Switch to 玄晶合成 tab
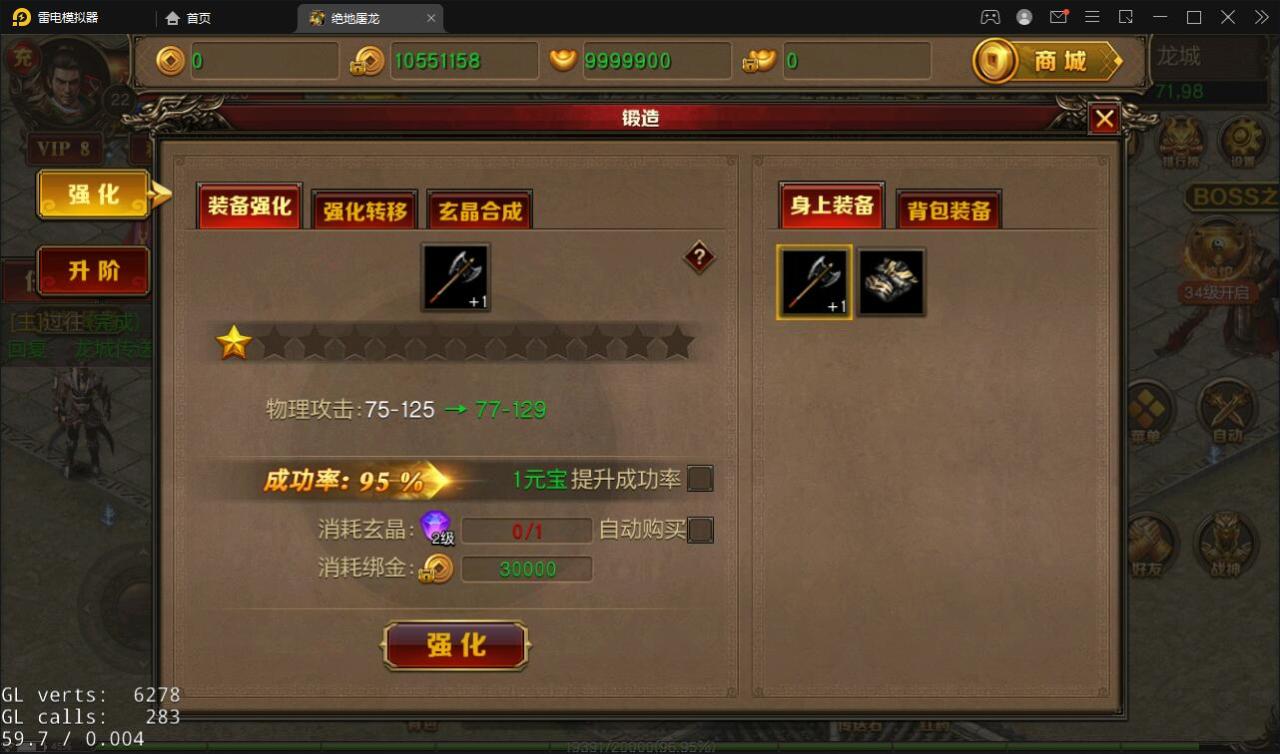 pos(480,210)
